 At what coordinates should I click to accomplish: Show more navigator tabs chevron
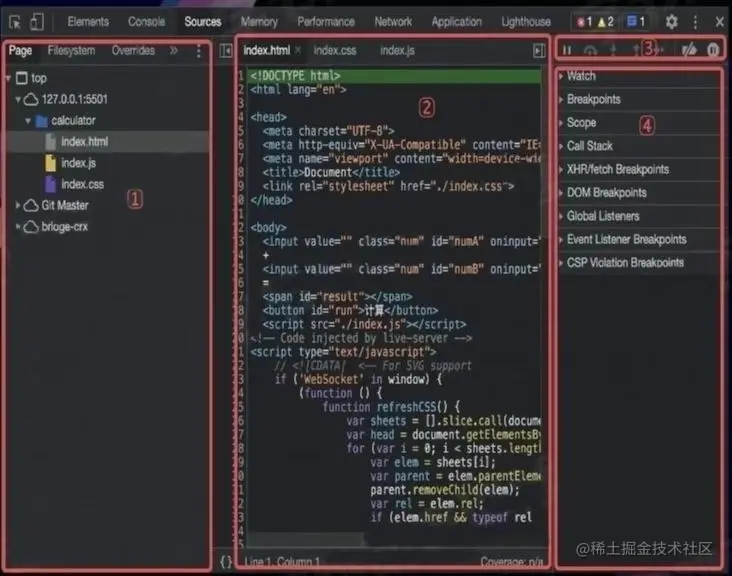[174, 50]
